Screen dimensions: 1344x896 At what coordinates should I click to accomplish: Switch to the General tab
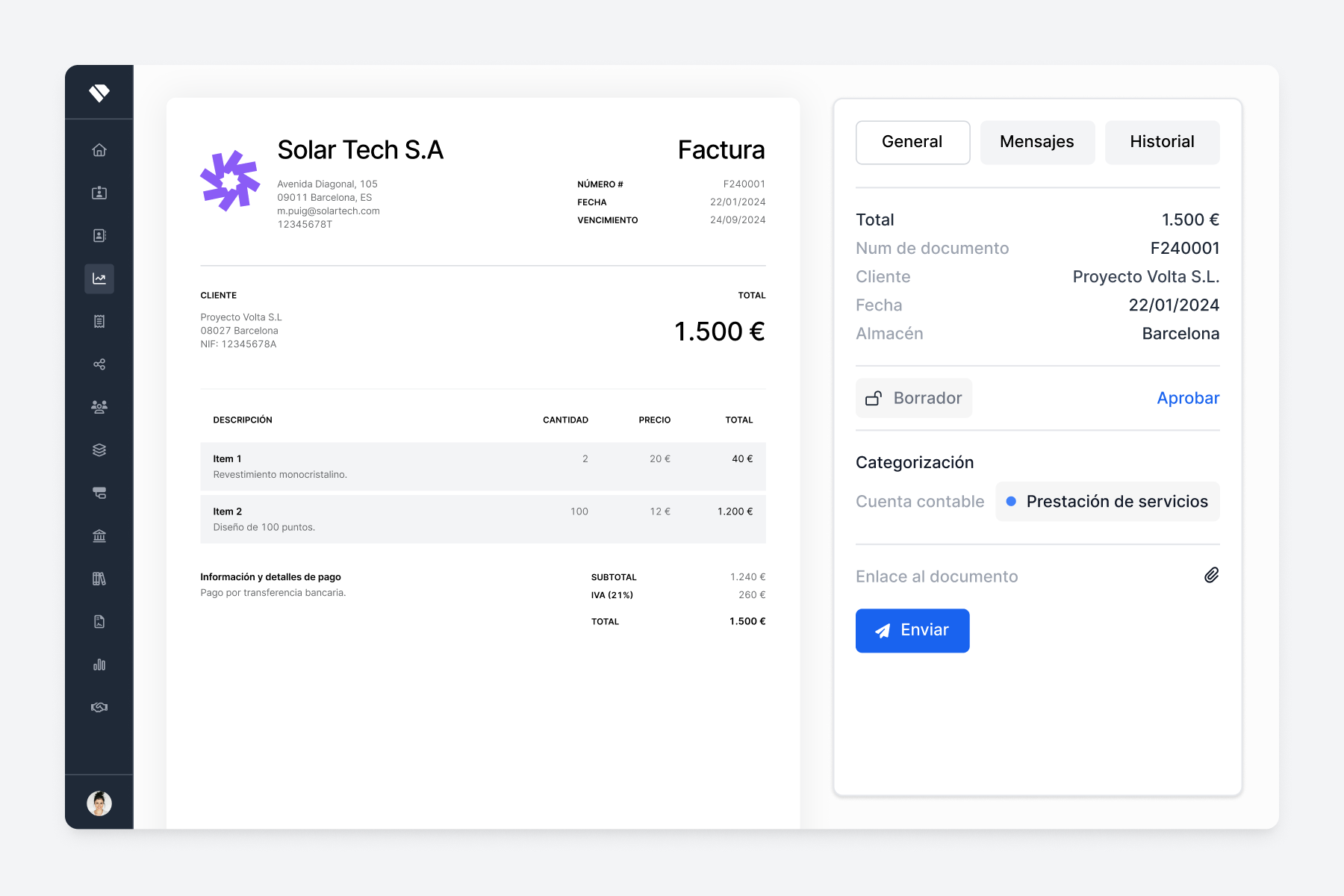912,142
